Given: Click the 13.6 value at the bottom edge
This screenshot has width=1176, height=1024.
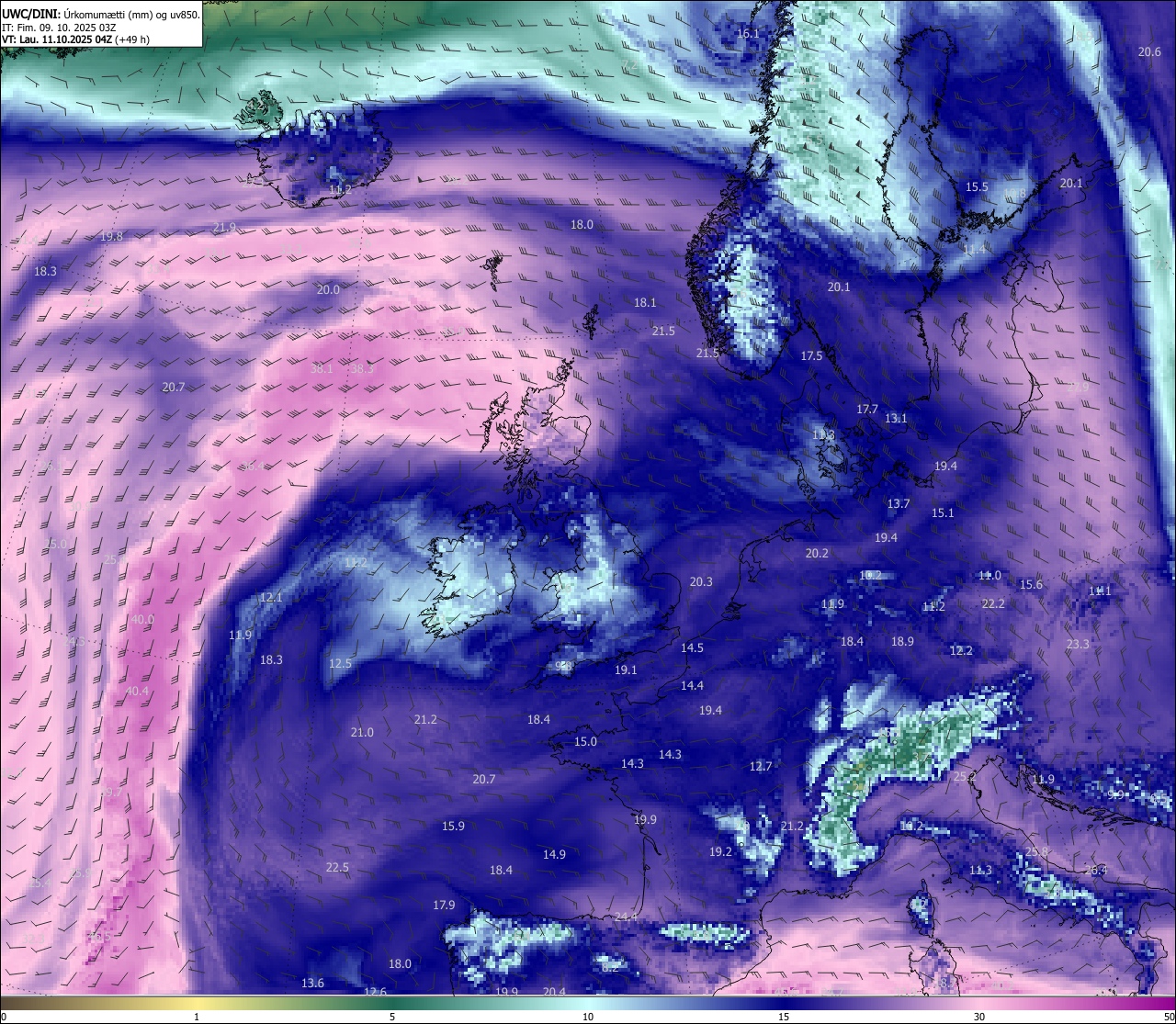Looking at the screenshot, I should 312,984.
